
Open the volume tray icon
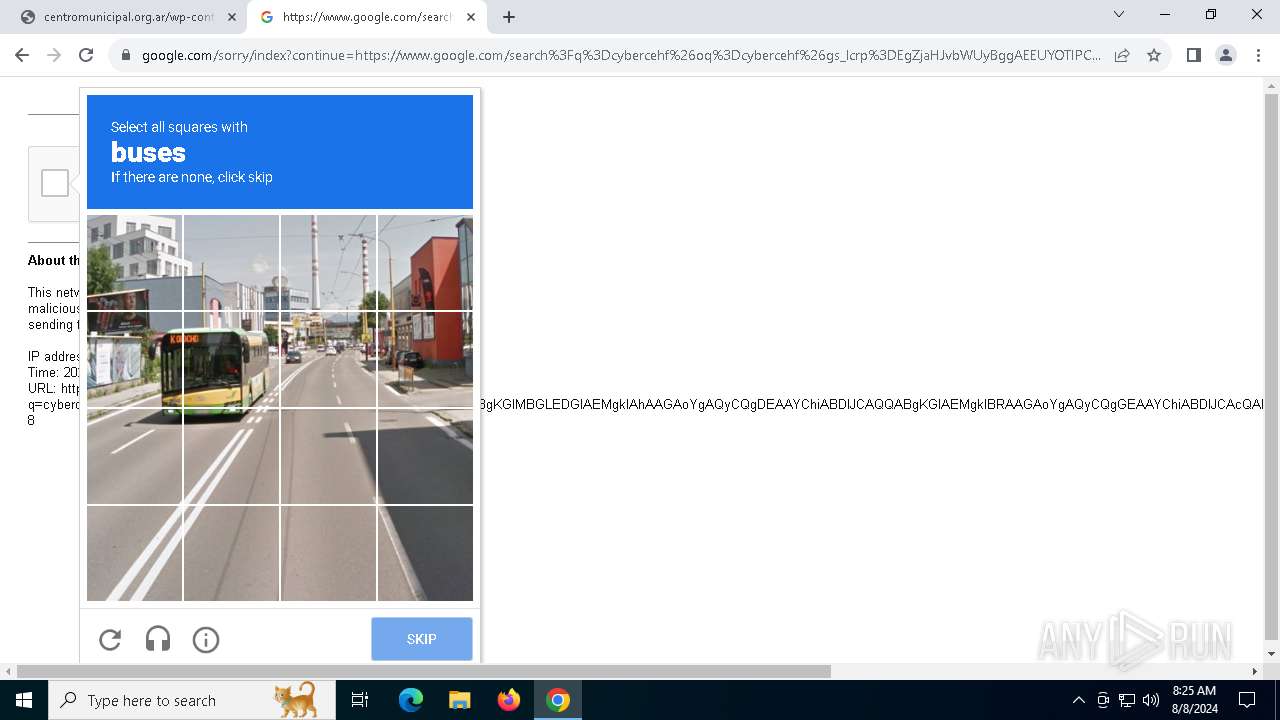coord(1151,700)
